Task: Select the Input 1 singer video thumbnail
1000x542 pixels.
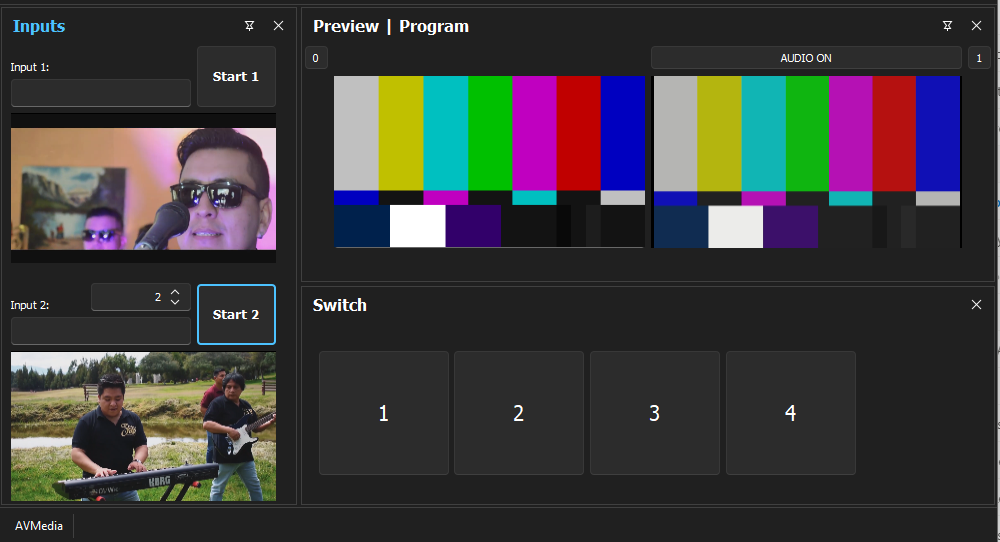Action: click(143, 188)
